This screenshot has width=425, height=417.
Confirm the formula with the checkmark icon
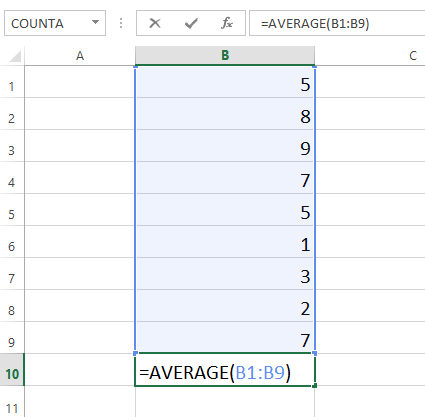191,23
